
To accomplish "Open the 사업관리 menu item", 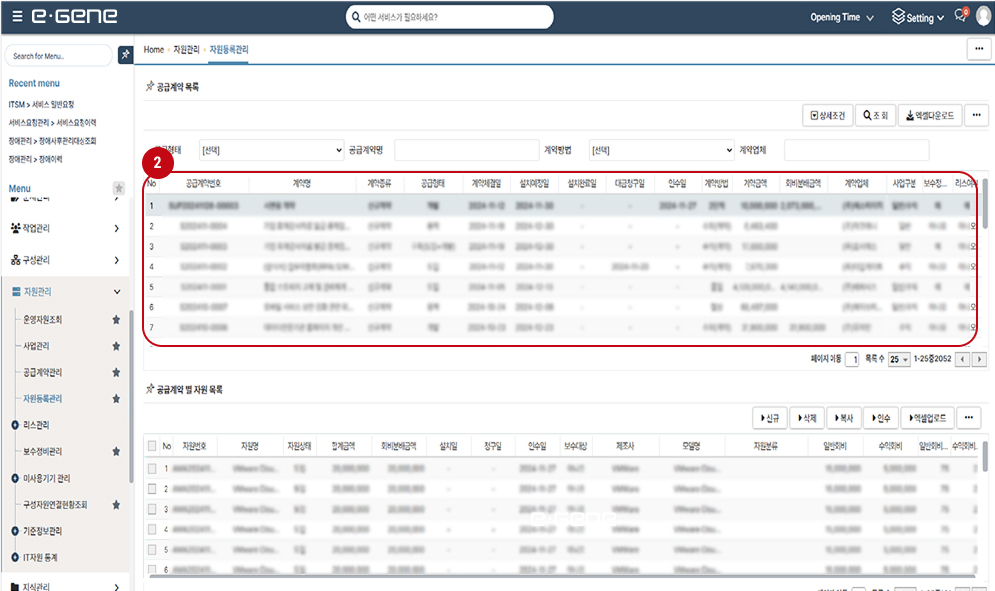I will point(36,346).
